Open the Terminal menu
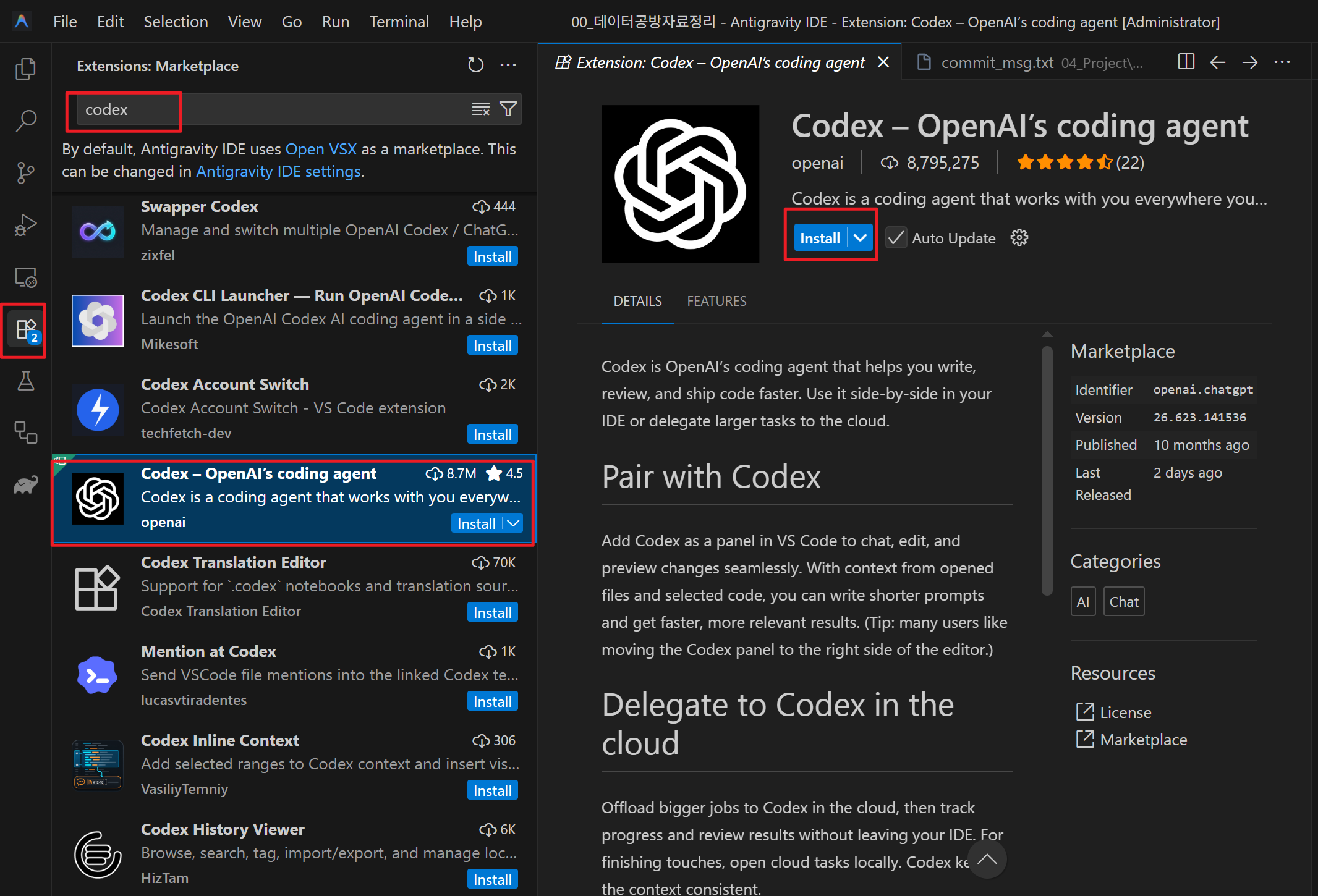The width and height of the screenshot is (1318, 896). (x=399, y=22)
